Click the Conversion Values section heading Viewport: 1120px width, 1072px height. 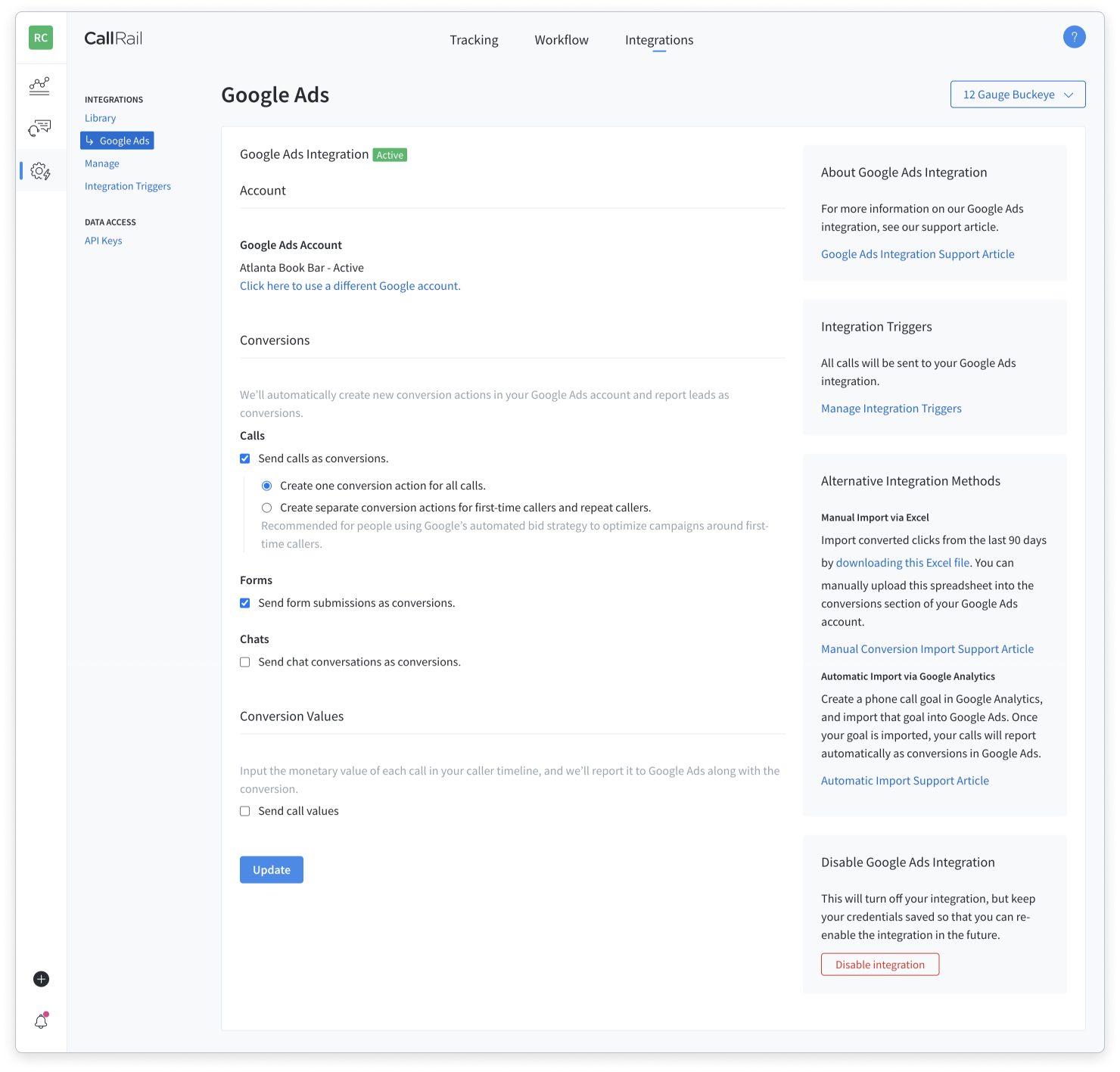[292, 716]
